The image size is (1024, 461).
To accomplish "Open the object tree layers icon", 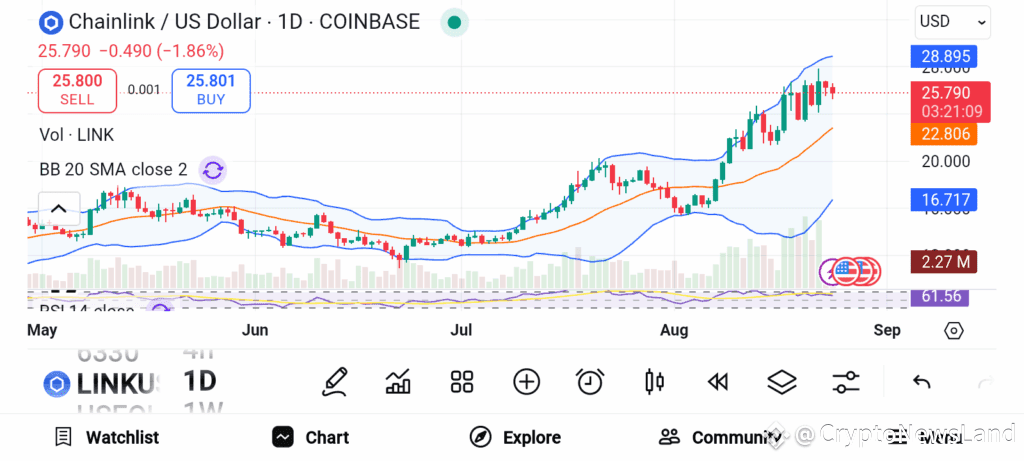I will [x=782, y=382].
